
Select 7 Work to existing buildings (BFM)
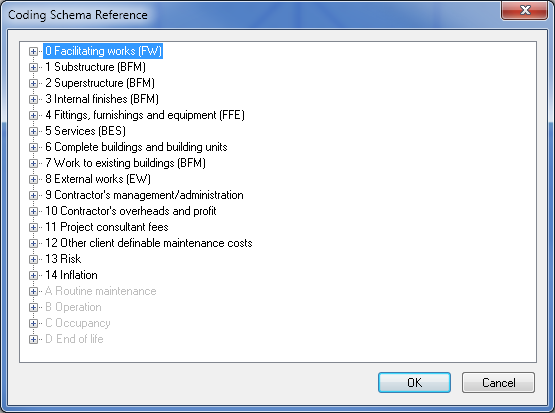125,163
